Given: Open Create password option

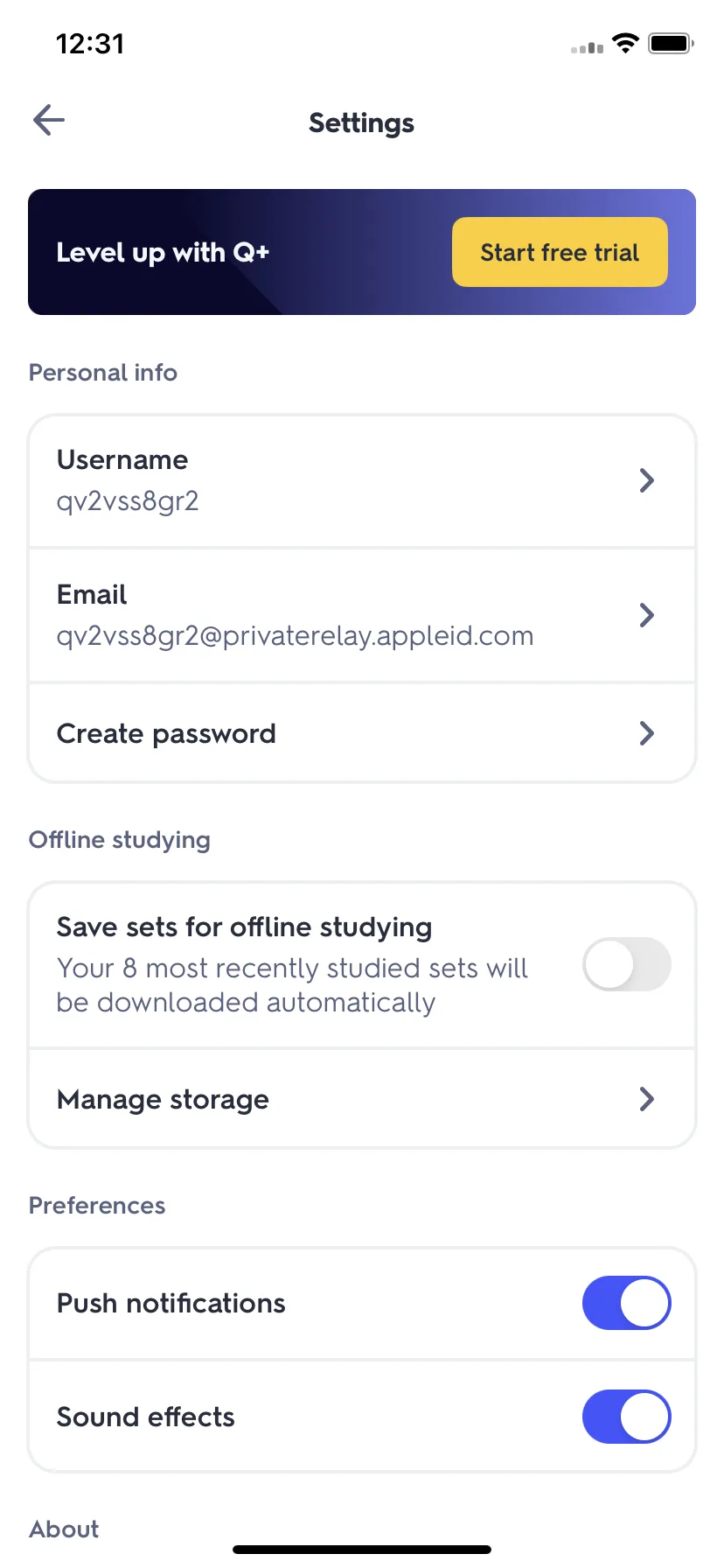Looking at the screenshot, I should point(362,733).
